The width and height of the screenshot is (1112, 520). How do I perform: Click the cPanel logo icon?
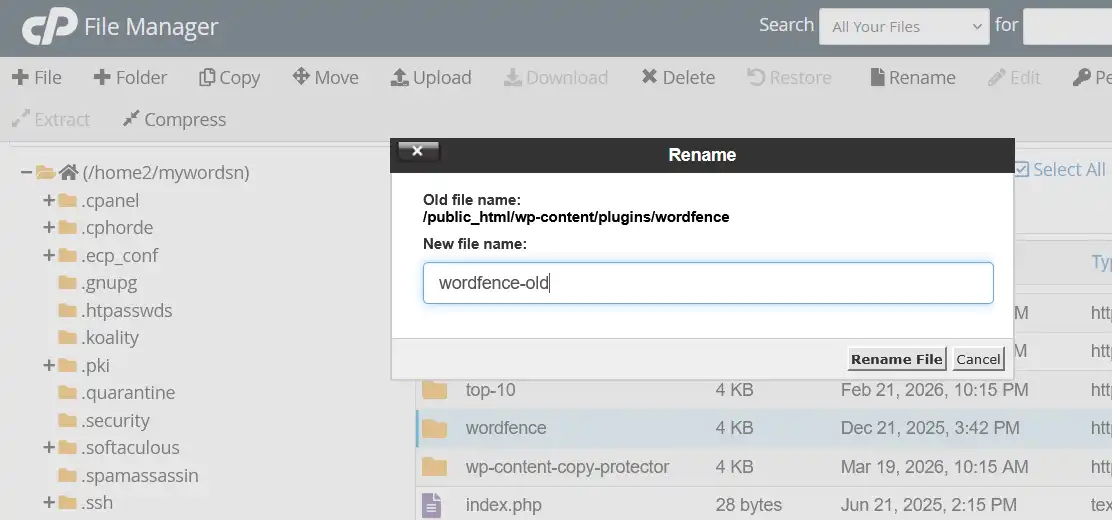49,27
